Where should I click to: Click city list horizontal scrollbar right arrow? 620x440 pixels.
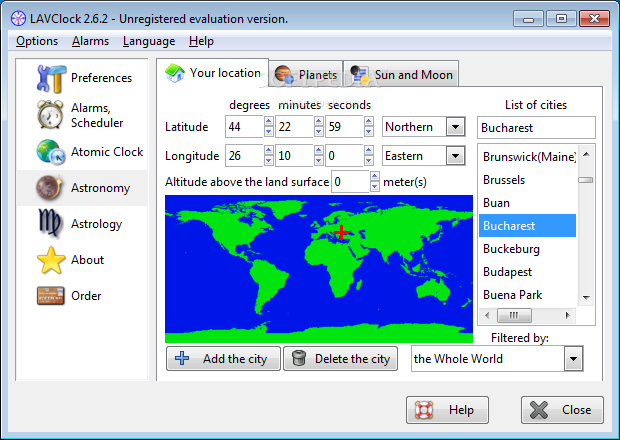coord(568,315)
